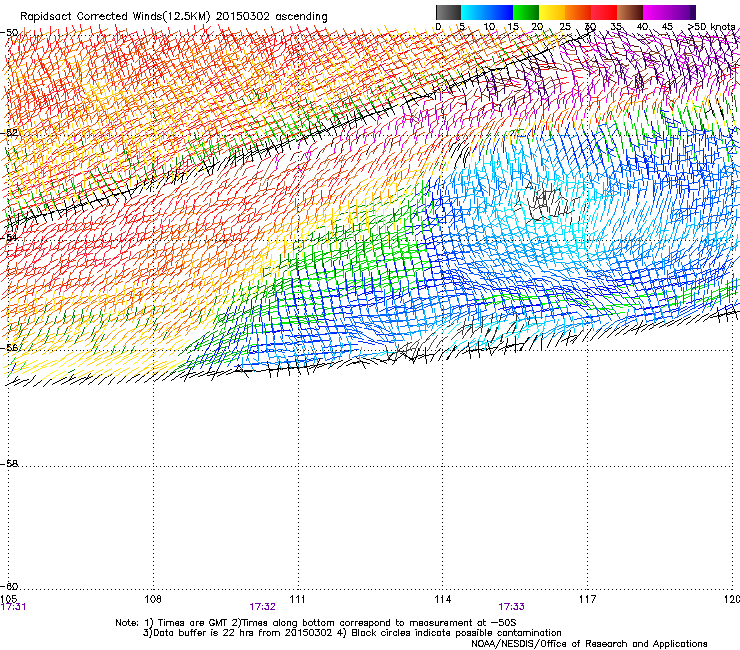
Task: Click the -58 latitude axis label
Action: point(9,464)
